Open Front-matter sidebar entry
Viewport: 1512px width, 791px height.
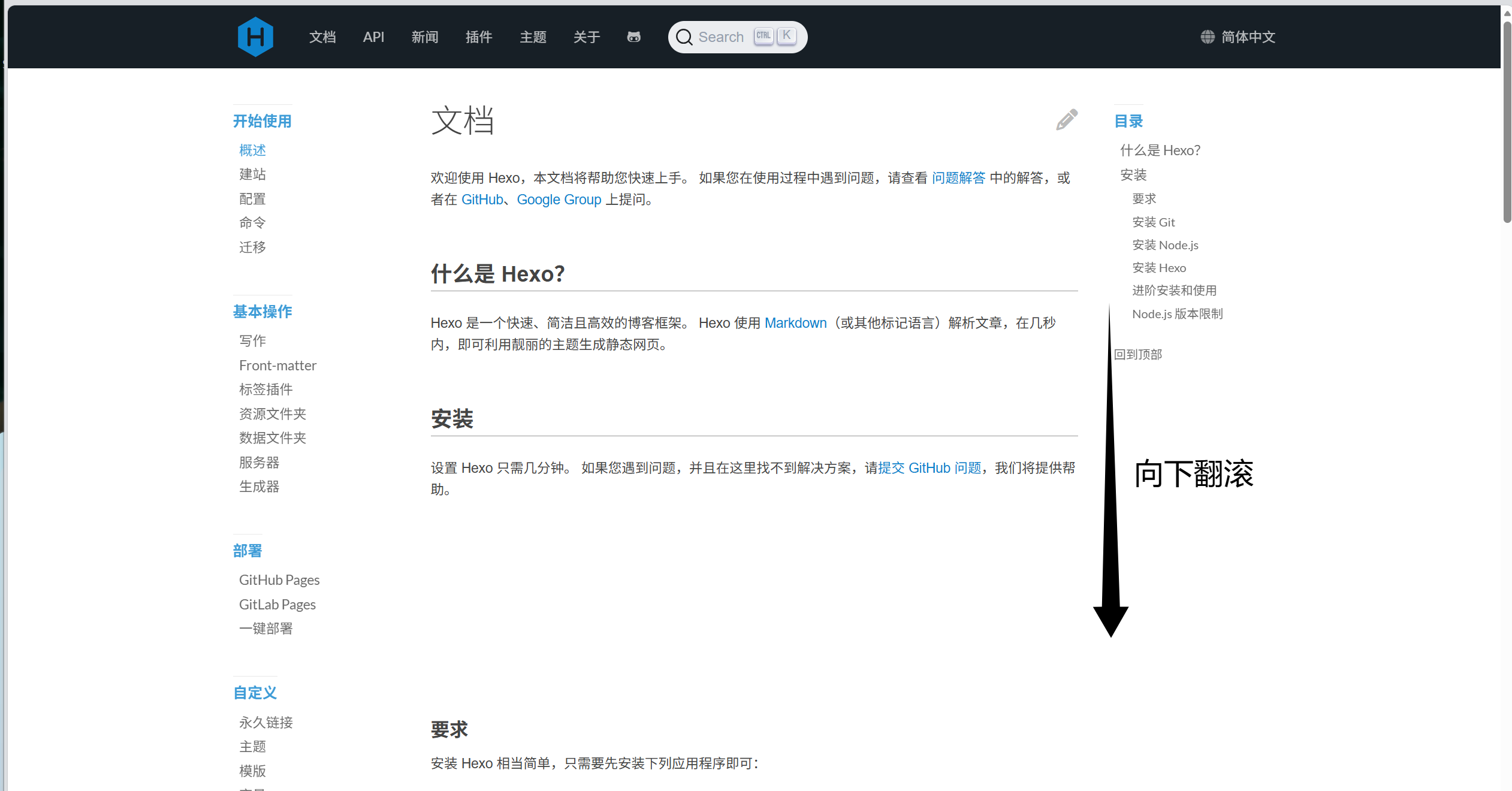coord(277,366)
